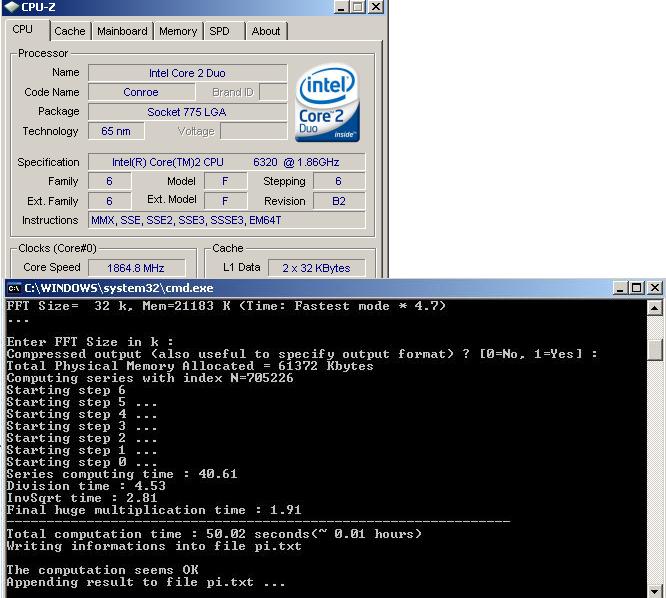Click the 'Series computing time : 40.61' line

[x=122, y=474]
